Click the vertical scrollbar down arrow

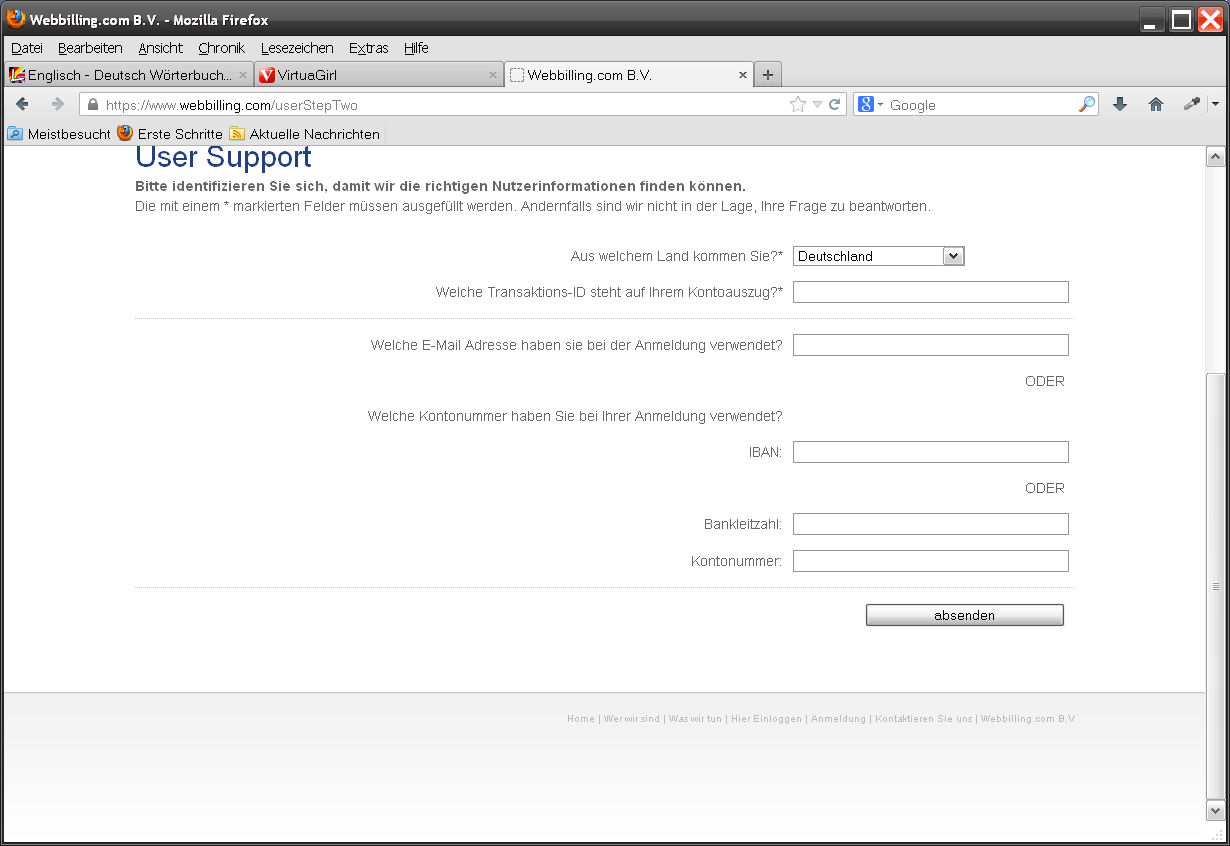click(1215, 810)
